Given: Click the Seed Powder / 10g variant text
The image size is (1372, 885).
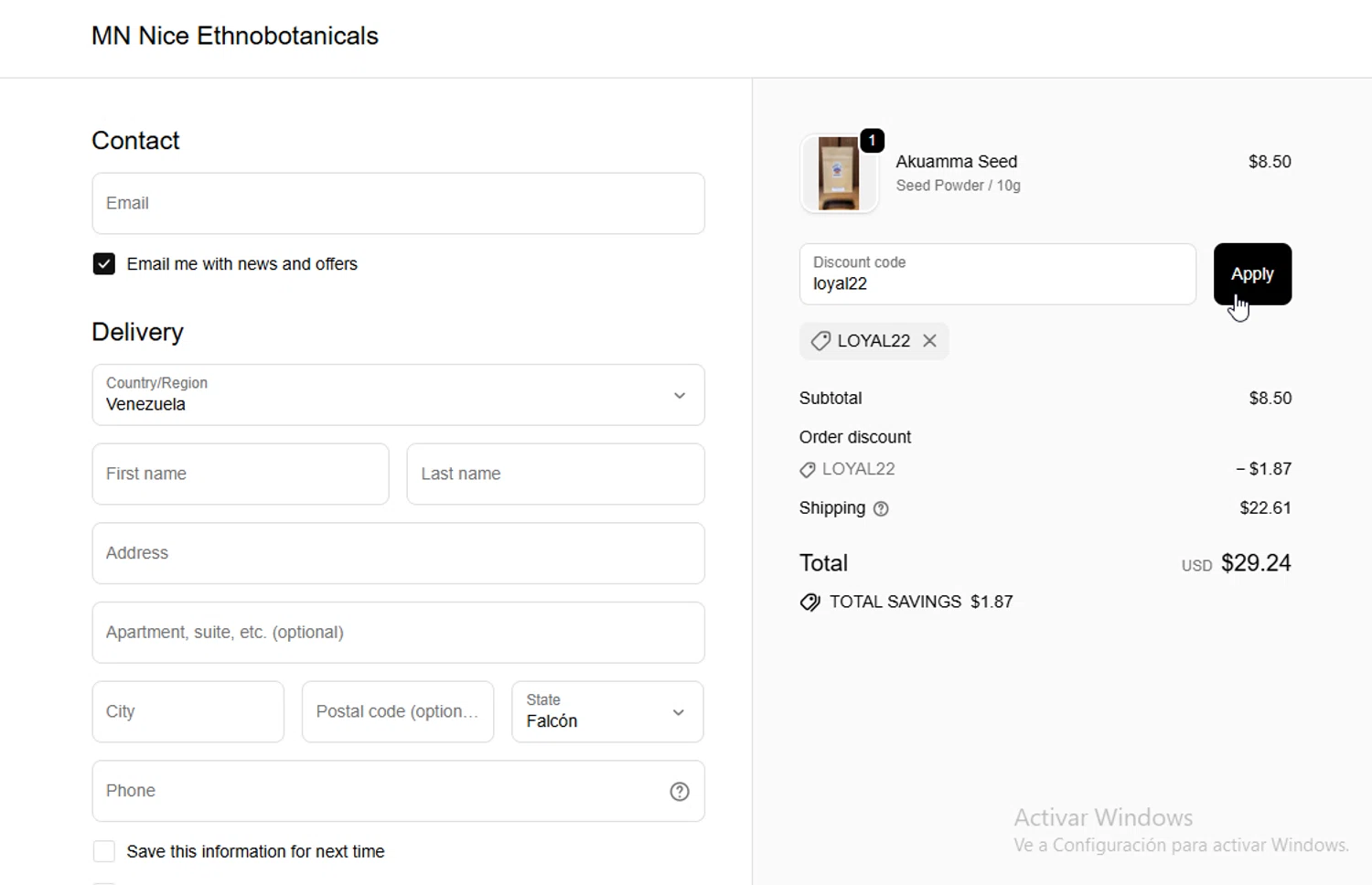Looking at the screenshot, I should 958,186.
